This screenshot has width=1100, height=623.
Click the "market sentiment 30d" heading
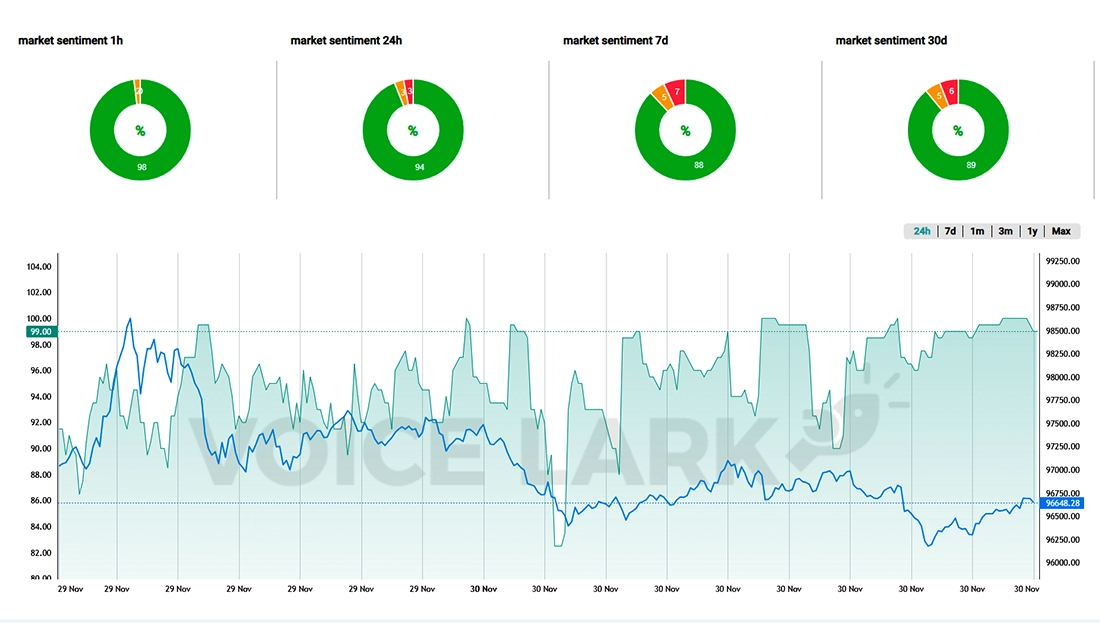pos(891,41)
